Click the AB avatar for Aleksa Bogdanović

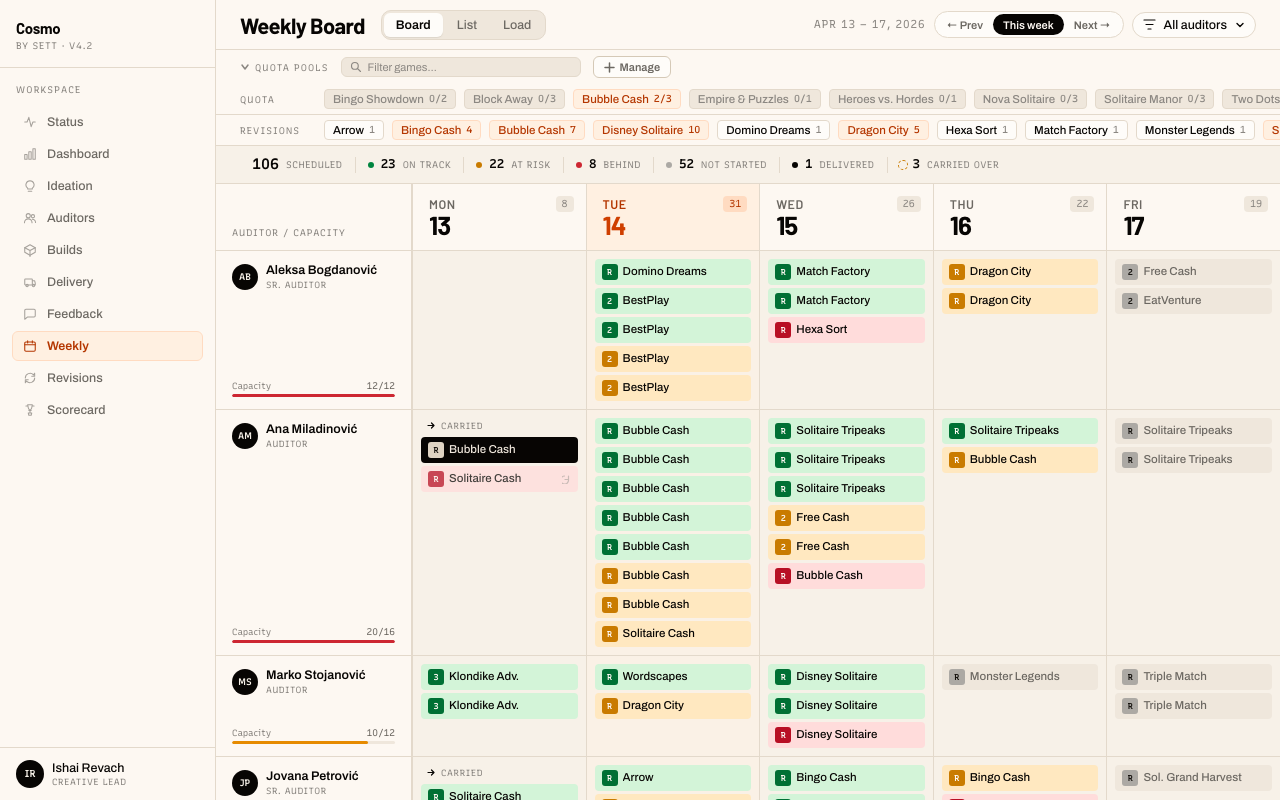coord(245,277)
